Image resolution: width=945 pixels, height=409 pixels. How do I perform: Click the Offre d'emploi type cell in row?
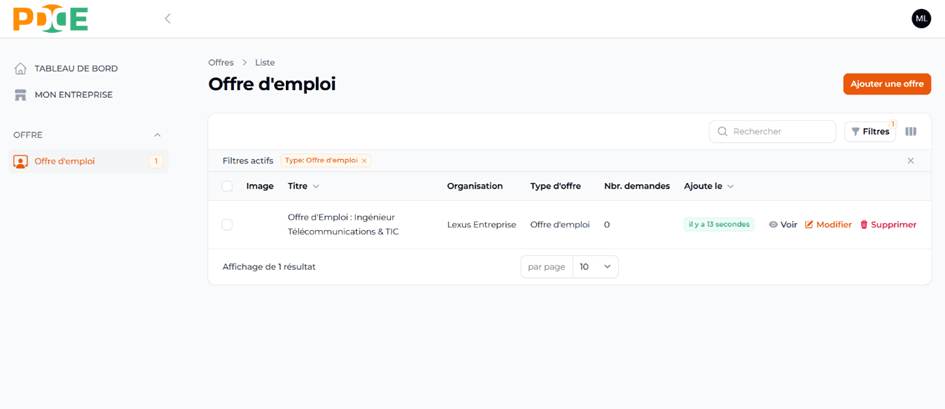tap(560, 225)
